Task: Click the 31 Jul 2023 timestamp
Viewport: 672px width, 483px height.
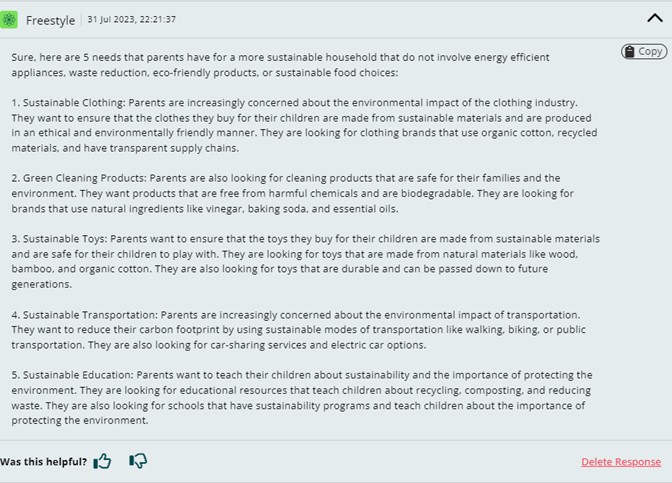Action: click(132, 20)
